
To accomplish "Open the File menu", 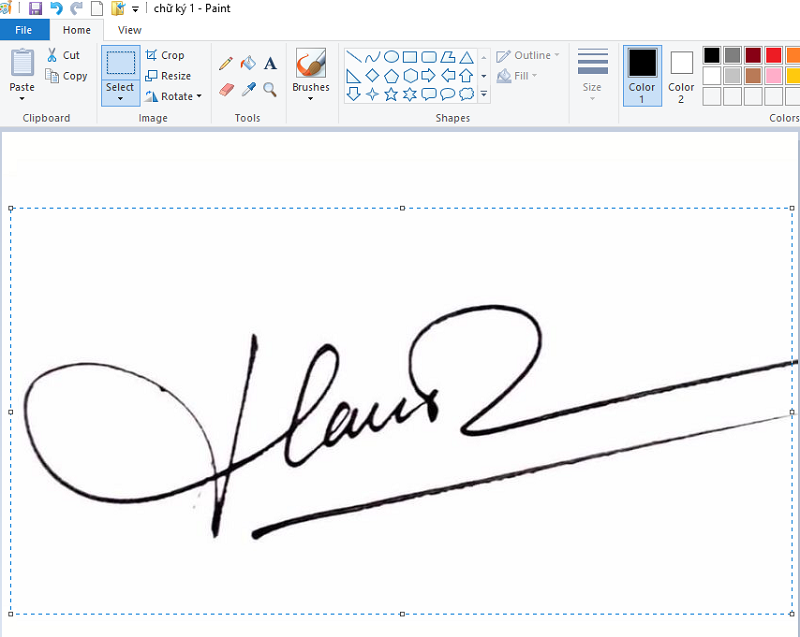I will click(24, 30).
